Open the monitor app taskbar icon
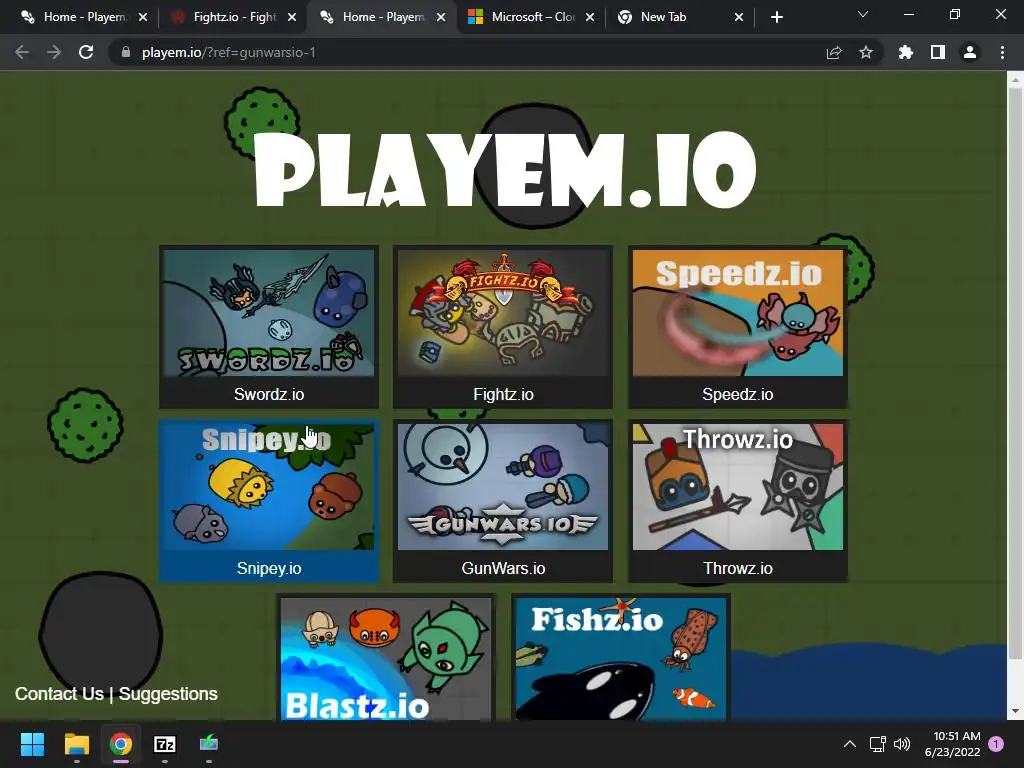 209,744
